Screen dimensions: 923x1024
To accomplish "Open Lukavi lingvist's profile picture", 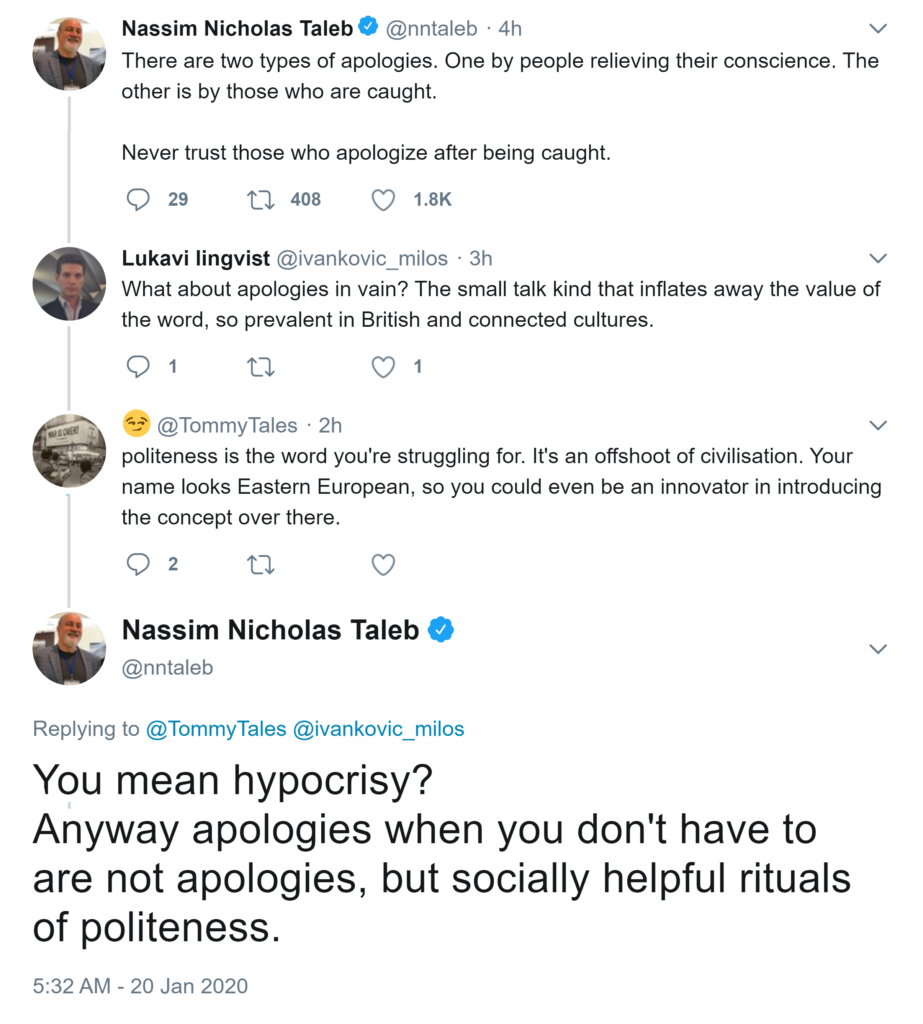I will tap(69, 283).
